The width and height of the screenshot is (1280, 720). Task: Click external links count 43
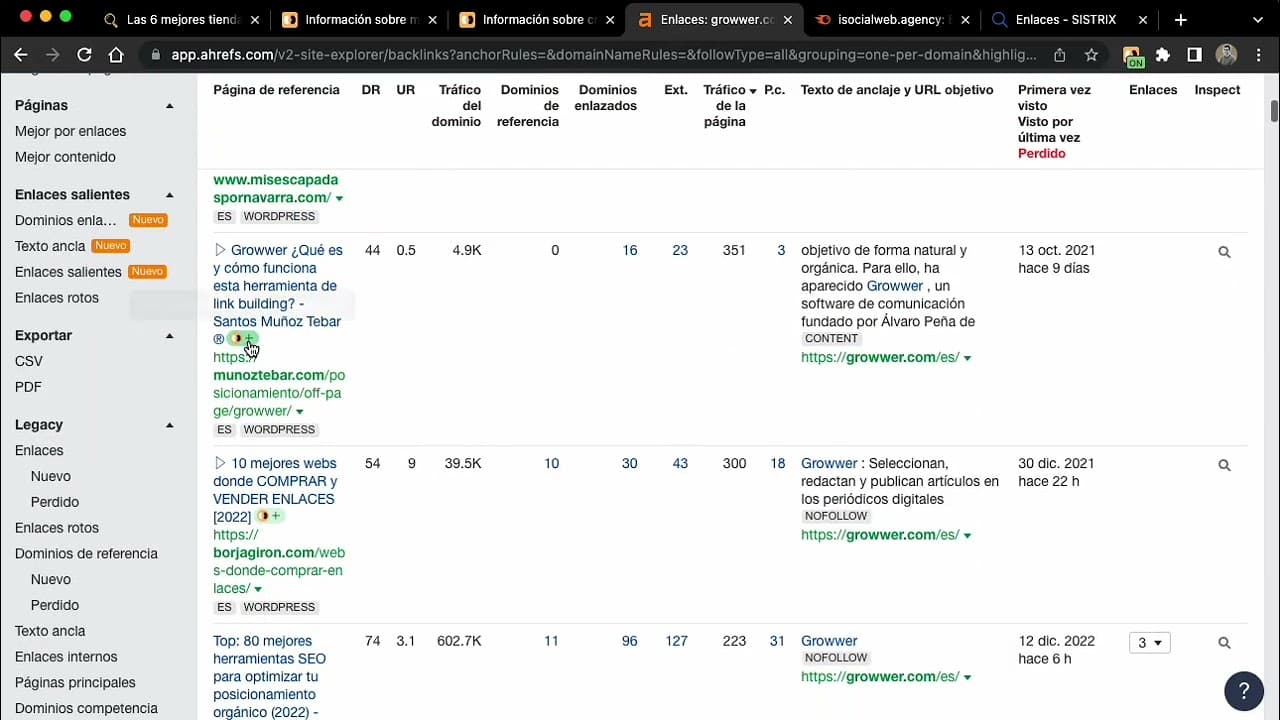[680, 463]
